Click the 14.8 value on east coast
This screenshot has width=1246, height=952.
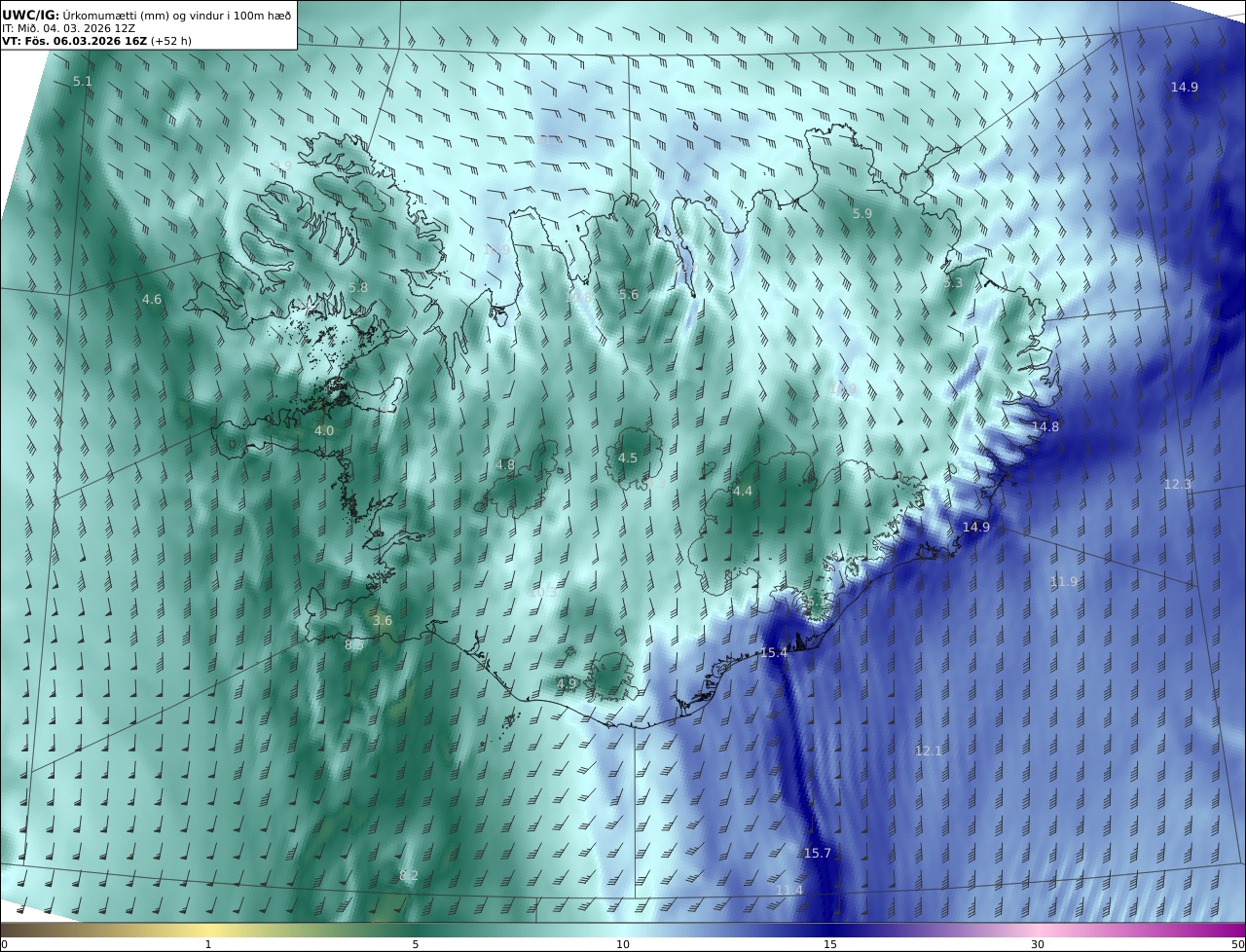1045,427
